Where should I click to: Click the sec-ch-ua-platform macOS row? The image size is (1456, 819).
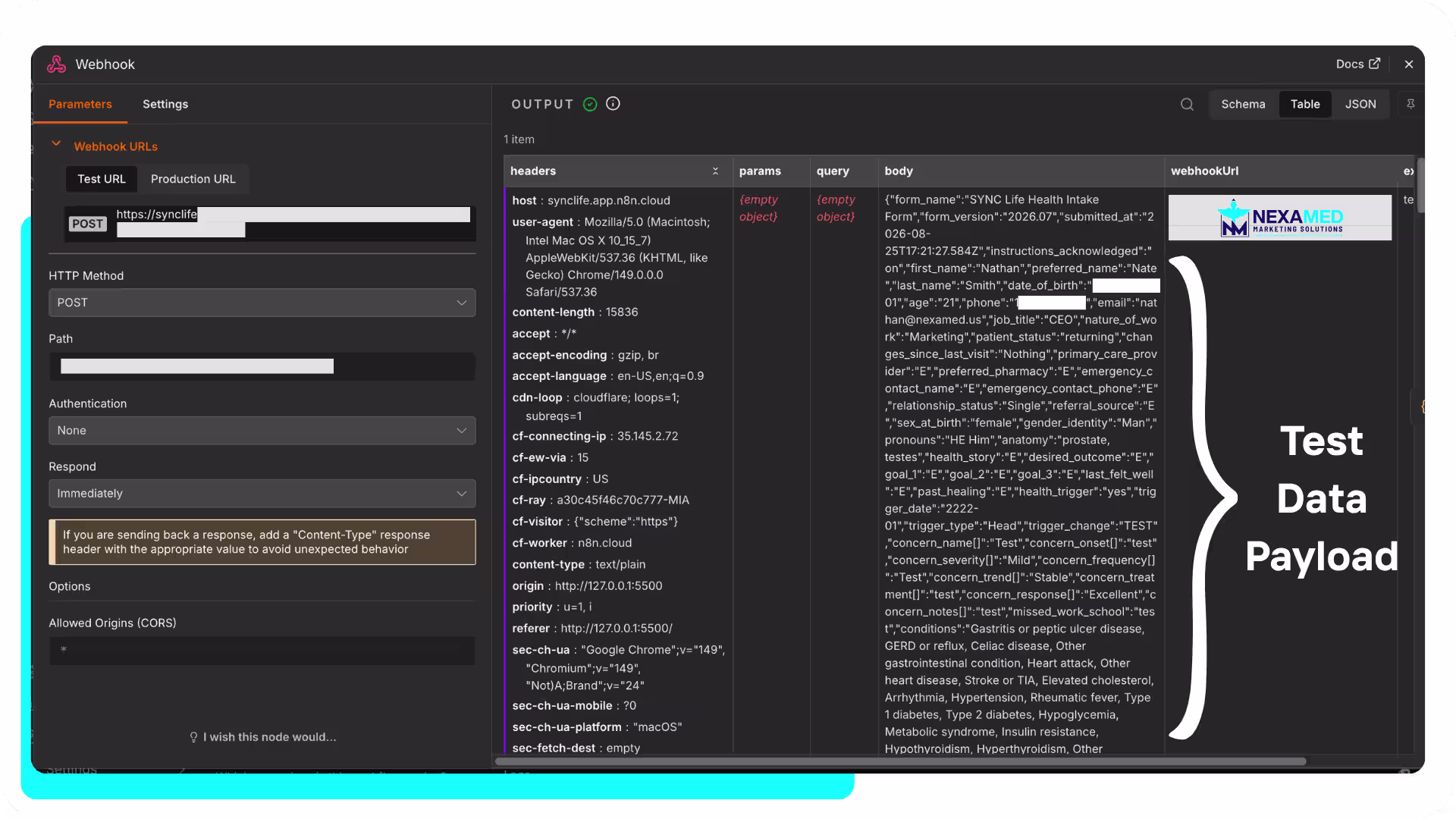tap(597, 727)
